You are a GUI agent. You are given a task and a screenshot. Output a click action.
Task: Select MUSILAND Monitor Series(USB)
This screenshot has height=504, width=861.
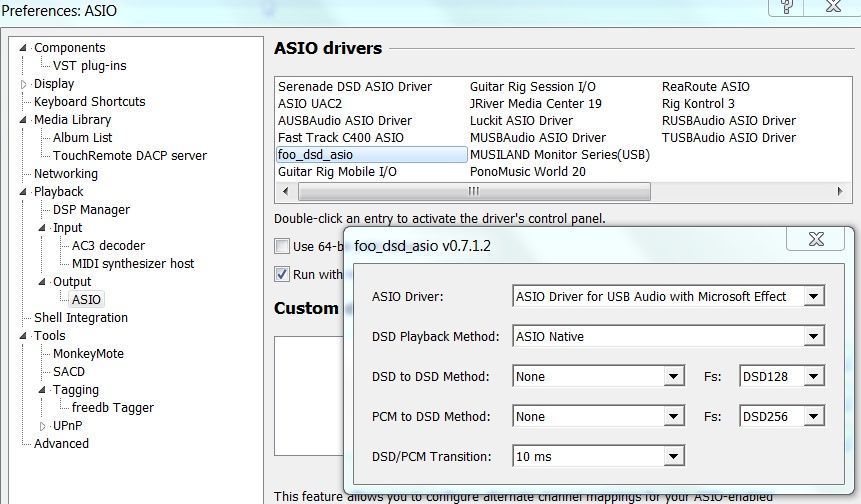coord(560,155)
